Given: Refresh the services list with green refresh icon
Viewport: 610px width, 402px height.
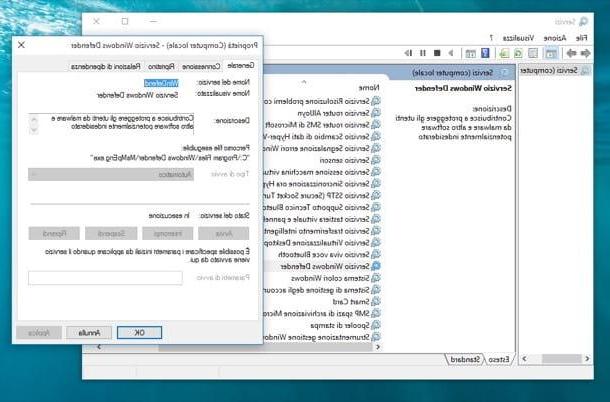Looking at the screenshot, I should point(518,53).
